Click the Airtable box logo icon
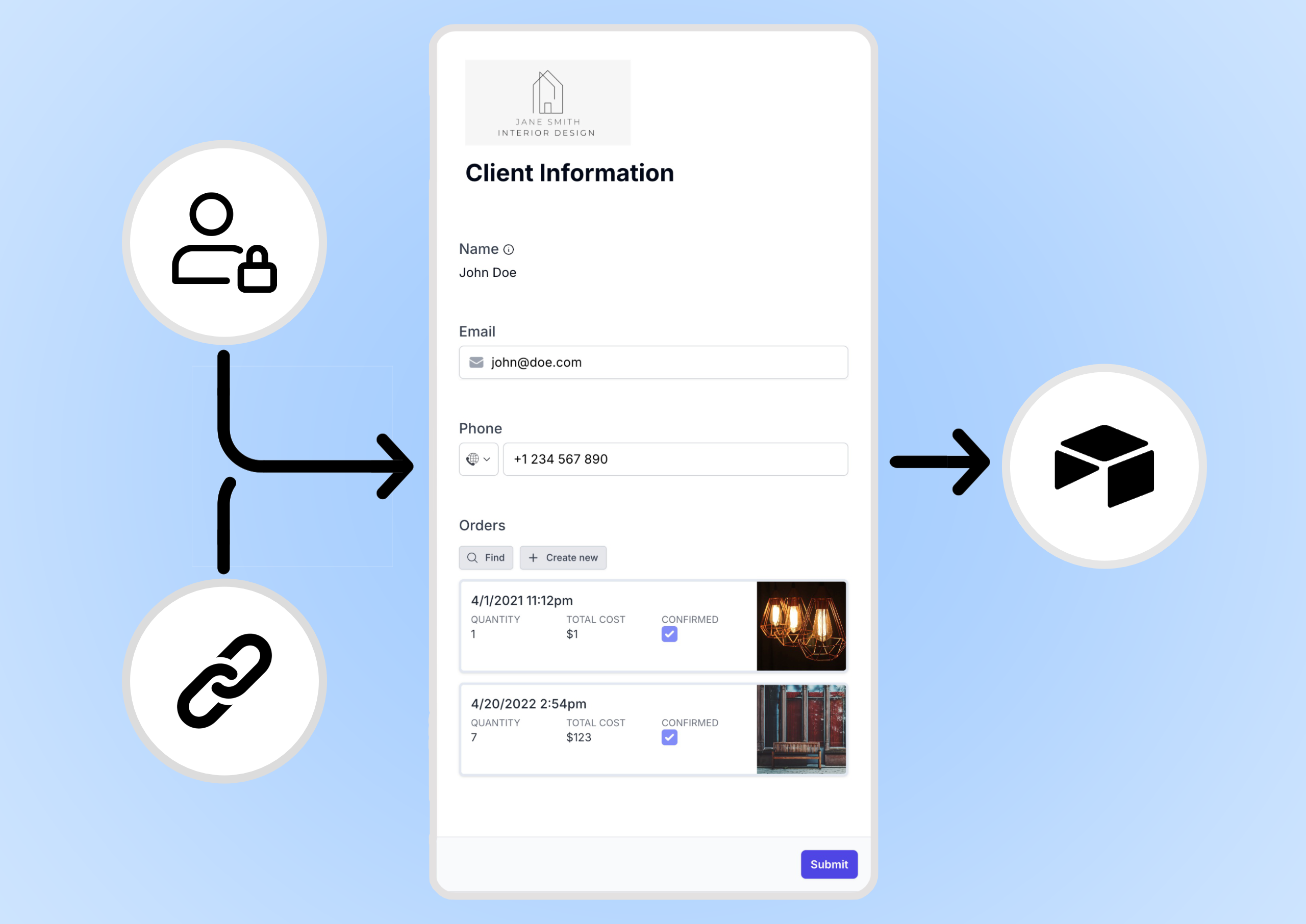The width and height of the screenshot is (1306, 924). (x=1103, y=466)
